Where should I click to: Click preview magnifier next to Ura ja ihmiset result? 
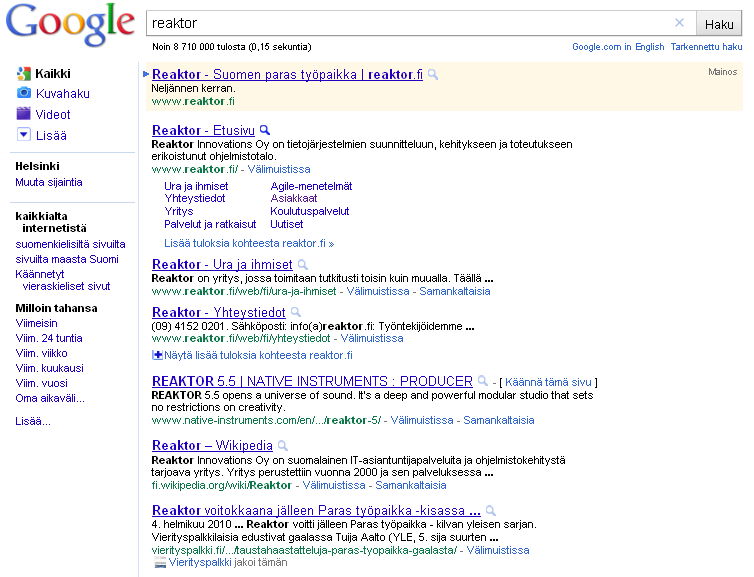point(302,264)
